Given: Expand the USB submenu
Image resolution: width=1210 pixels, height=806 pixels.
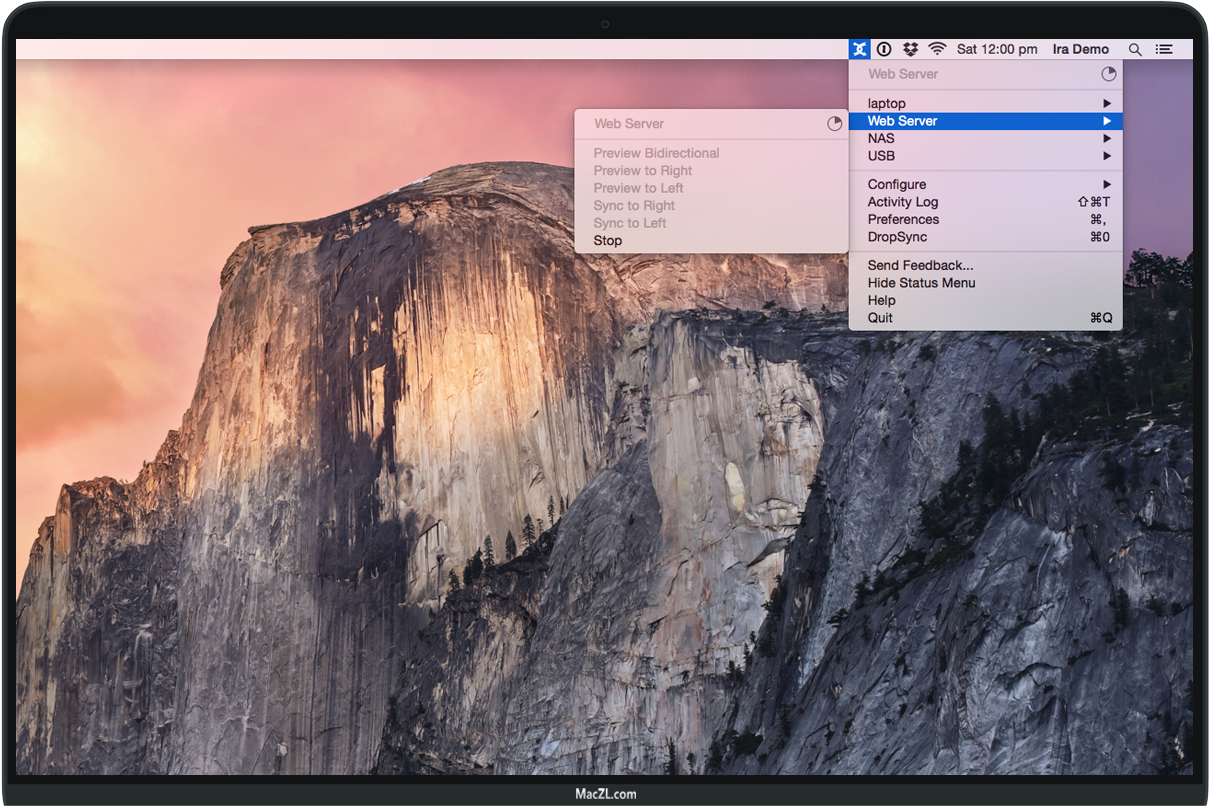Looking at the screenshot, I should (x=985, y=156).
